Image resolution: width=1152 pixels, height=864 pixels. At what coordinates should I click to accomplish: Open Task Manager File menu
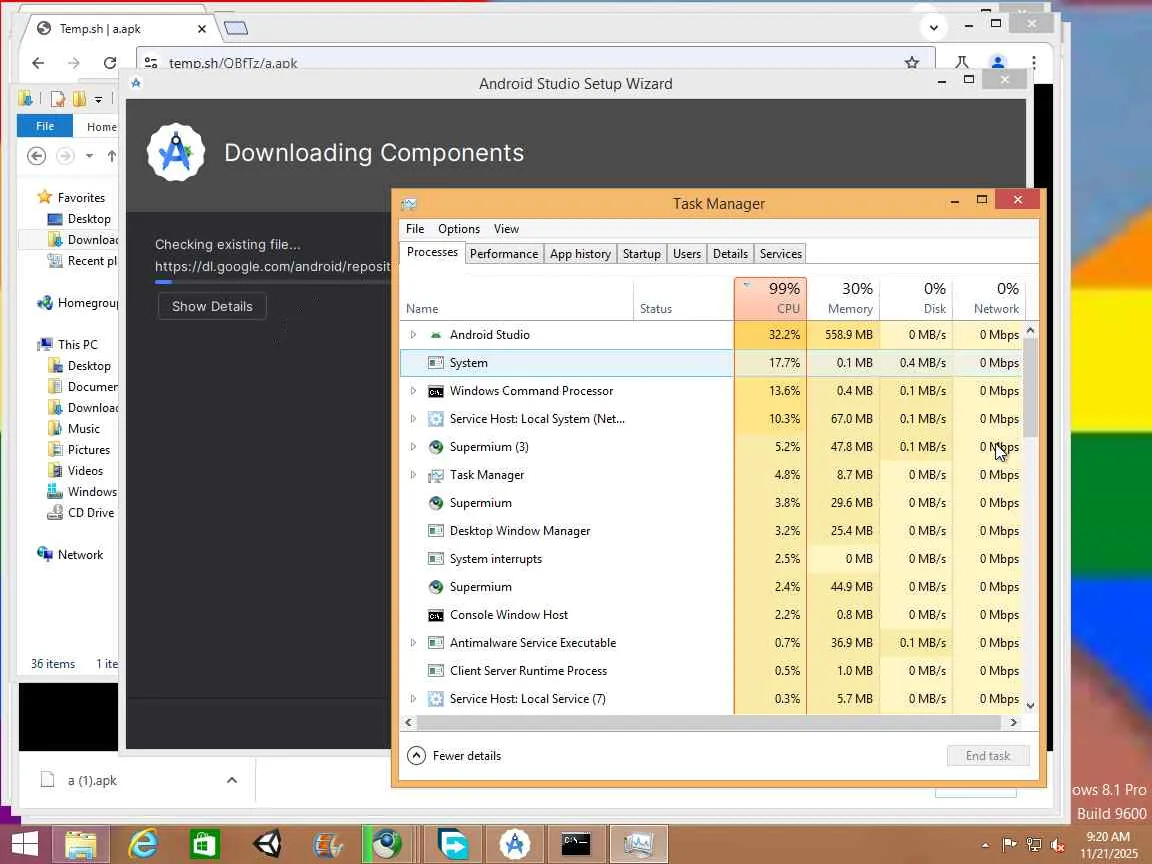coord(415,228)
